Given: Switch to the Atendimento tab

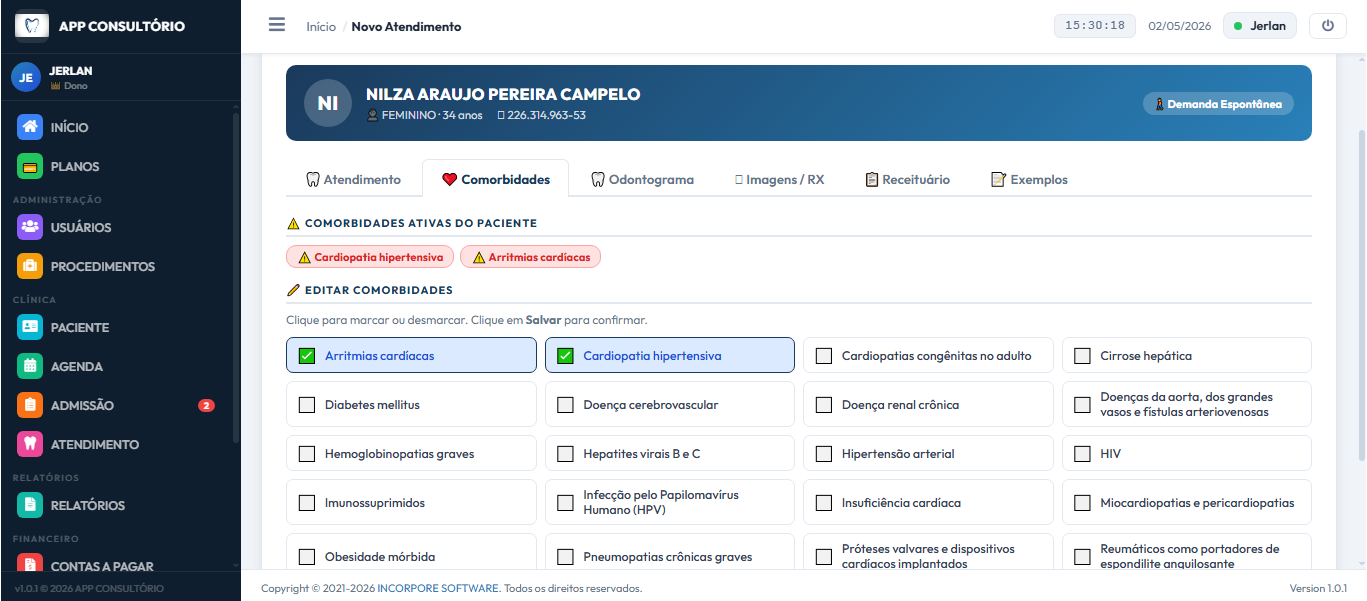Looking at the screenshot, I should (353, 179).
